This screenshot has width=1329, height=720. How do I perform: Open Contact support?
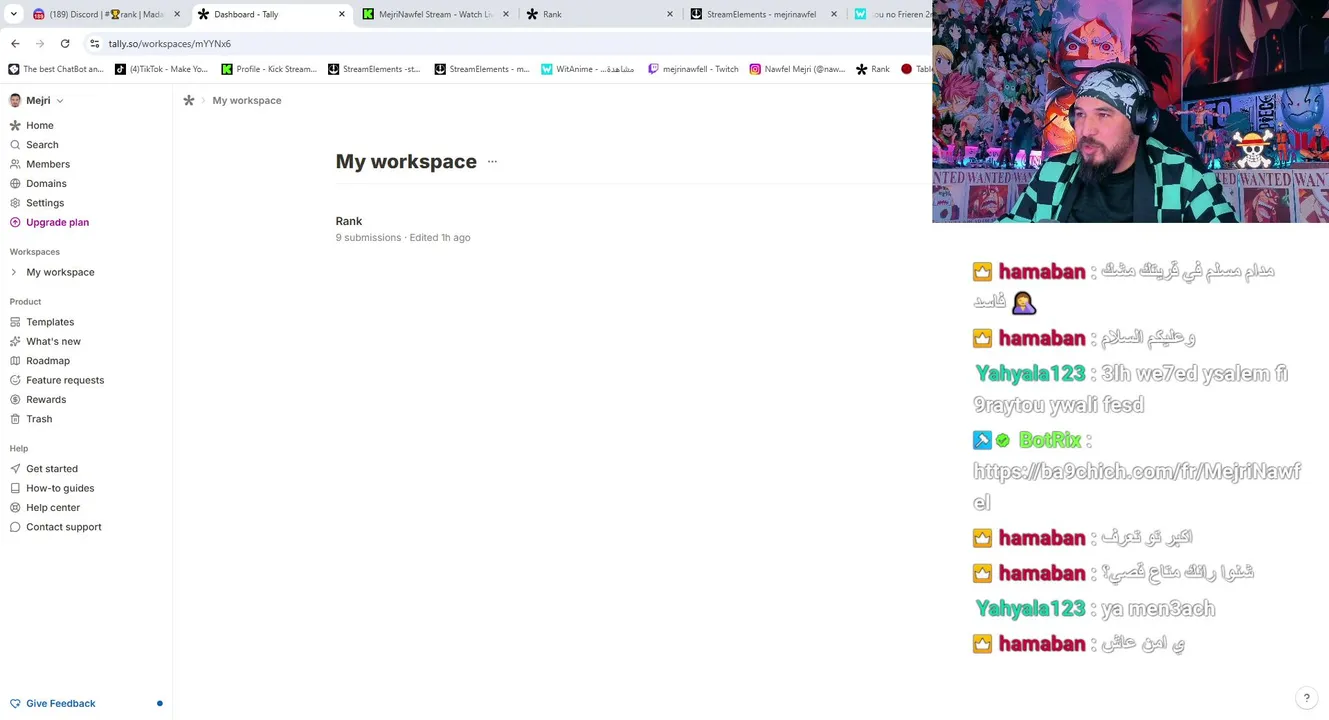tap(63, 527)
